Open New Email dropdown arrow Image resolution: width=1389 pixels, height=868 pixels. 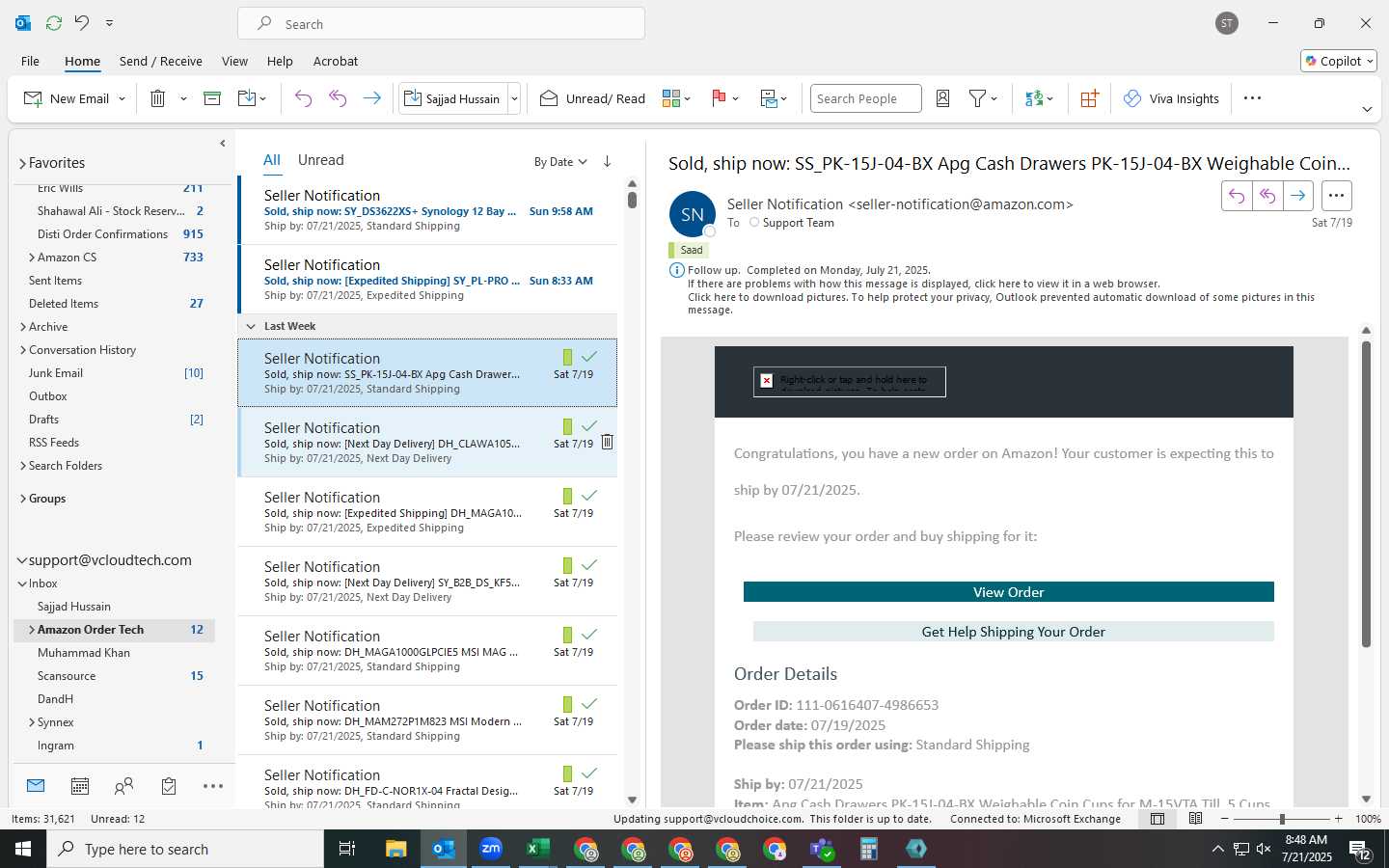(x=123, y=98)
